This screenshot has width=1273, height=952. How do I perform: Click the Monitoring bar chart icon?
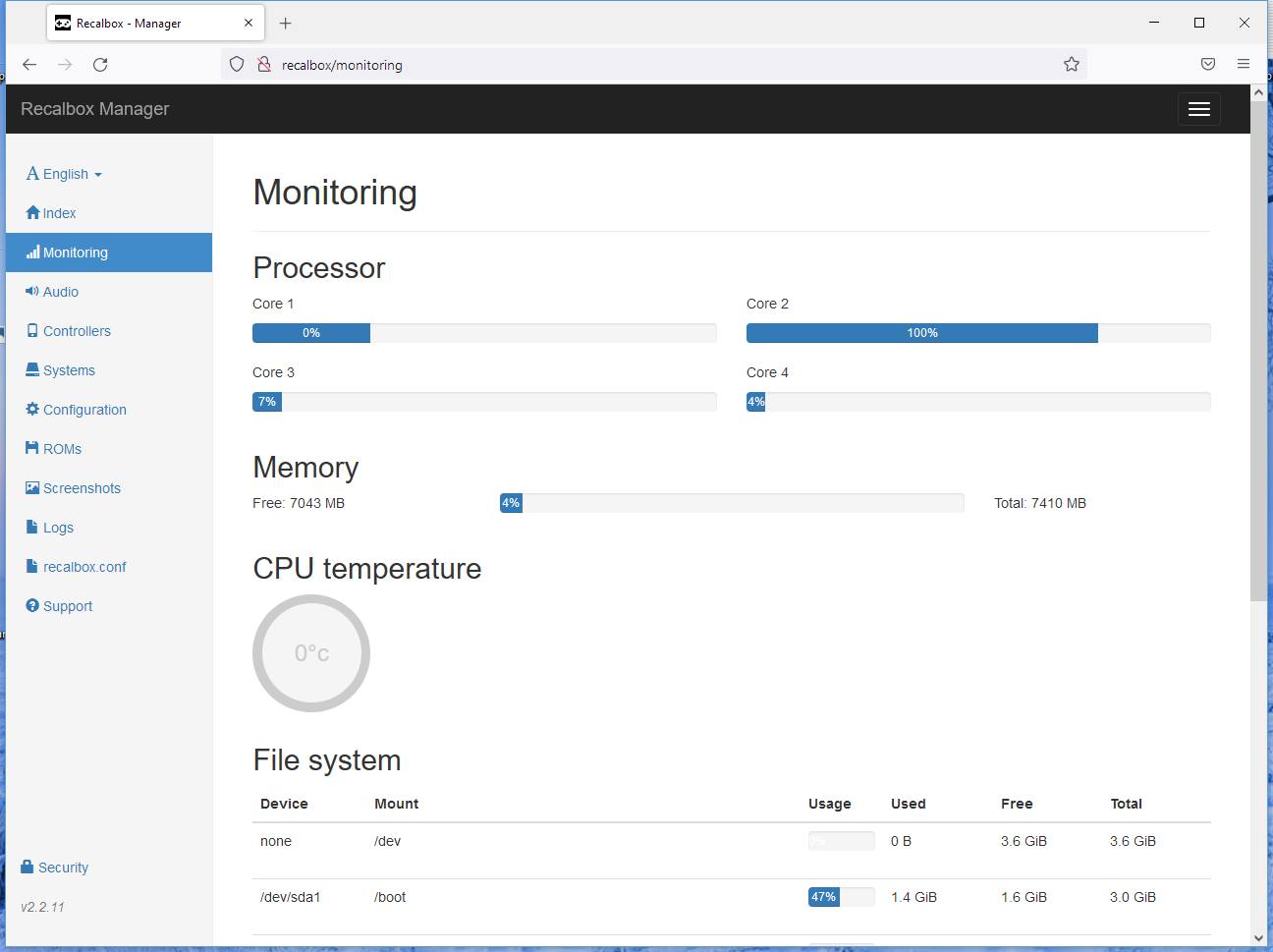(x=32, y=252)
